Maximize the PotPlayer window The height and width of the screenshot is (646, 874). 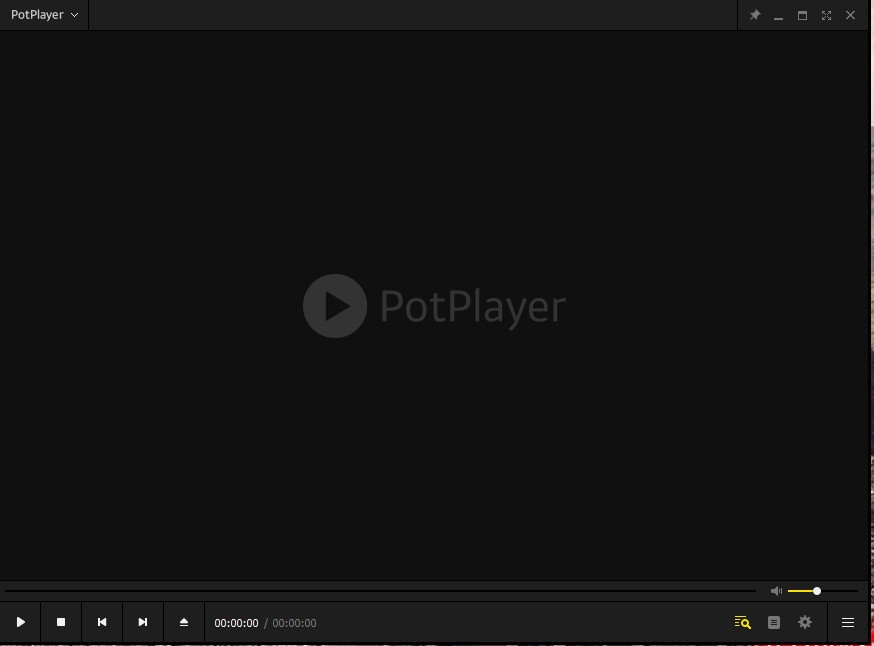pyautogui.click(x=803, y=16)
